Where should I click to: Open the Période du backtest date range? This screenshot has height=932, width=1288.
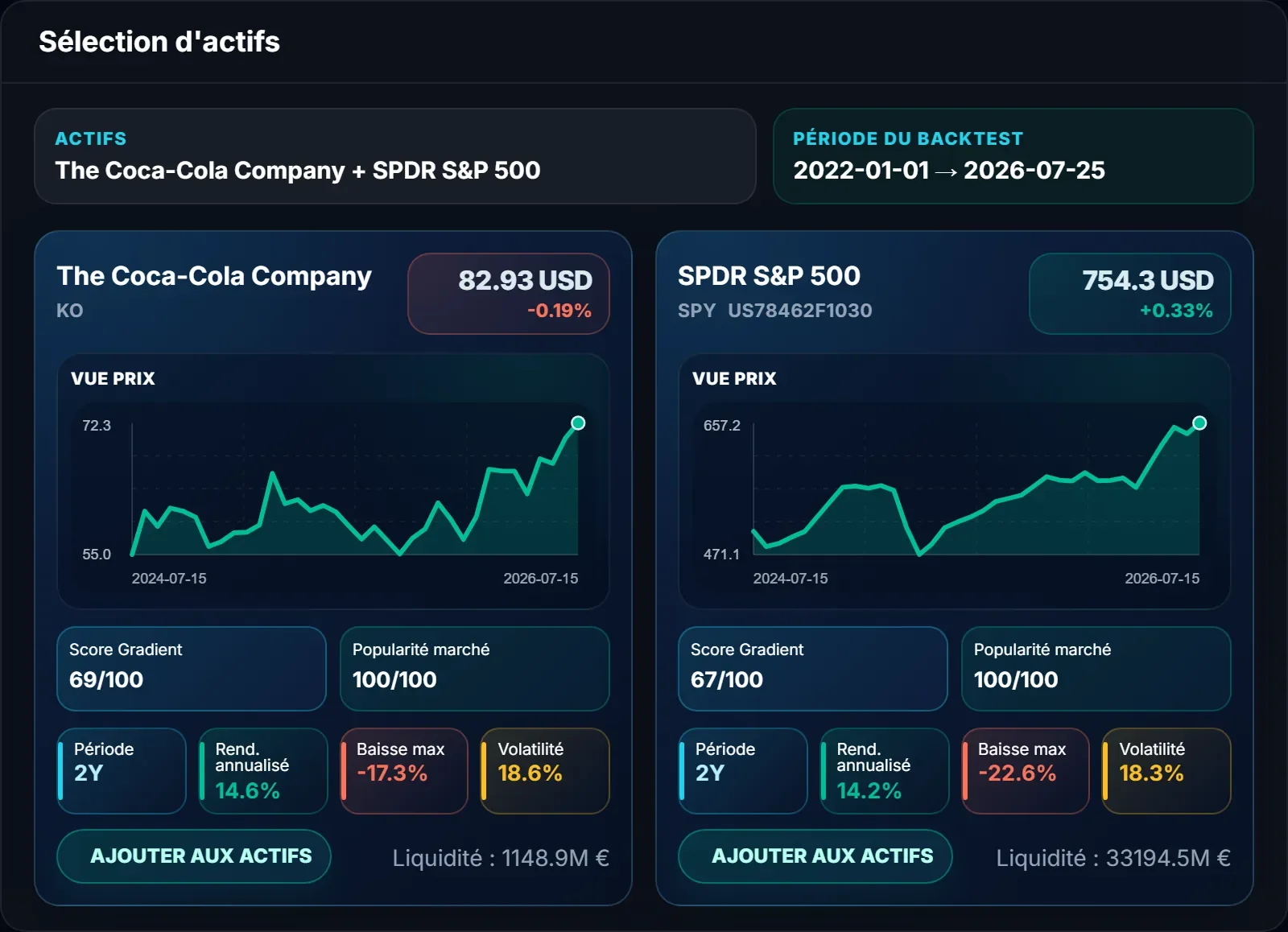click(1013, 156)
